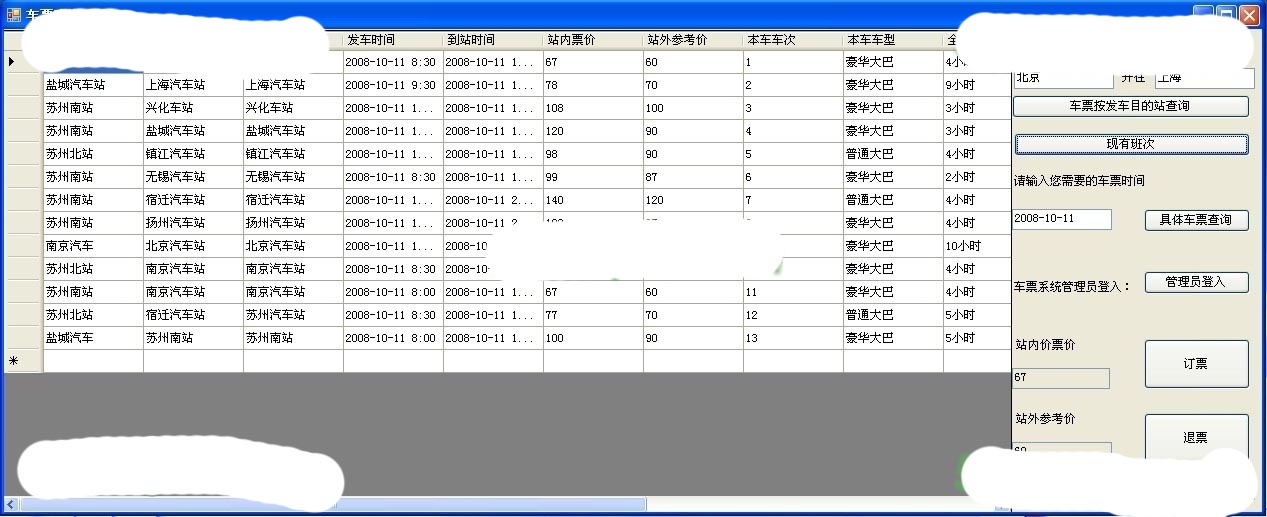This screenshot has height=517, width=1267.
Task: Open the 管理员登入 admin login
Action: tap(1196, 282)
